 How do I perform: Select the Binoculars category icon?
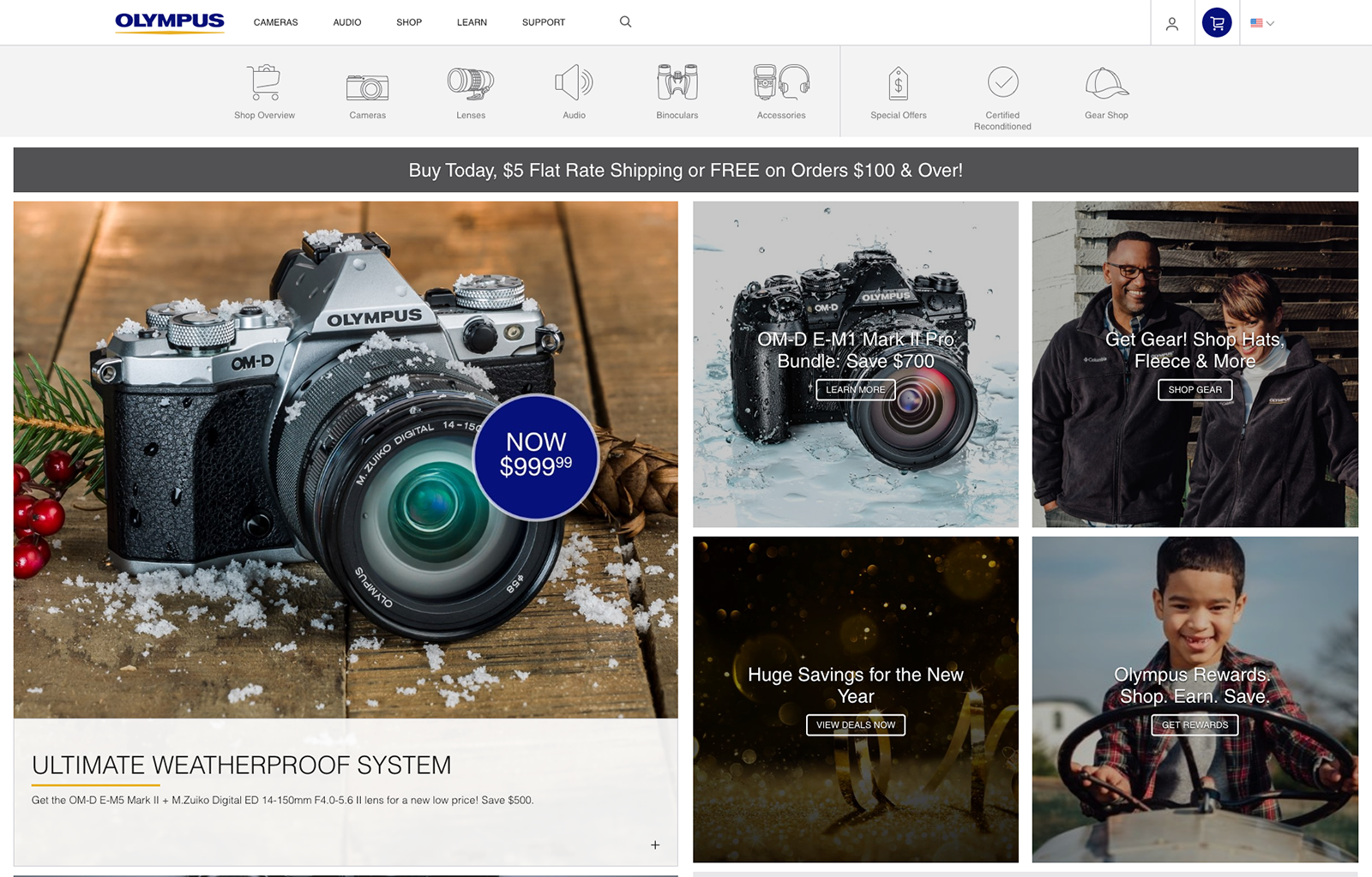pos(677,82)
